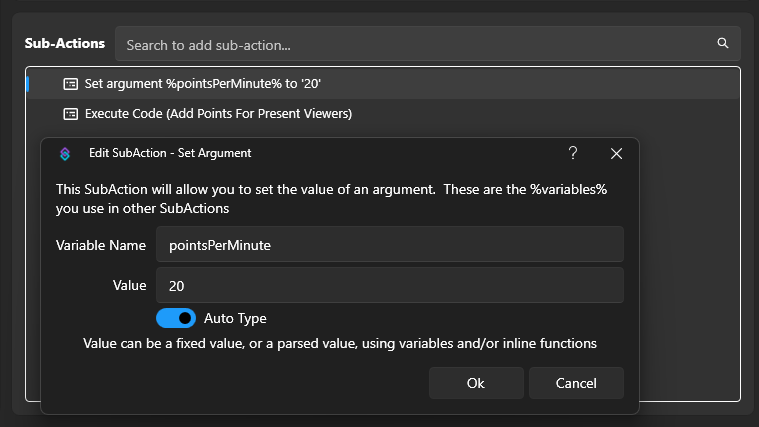Click the Value label beside the input

[129, 285]
